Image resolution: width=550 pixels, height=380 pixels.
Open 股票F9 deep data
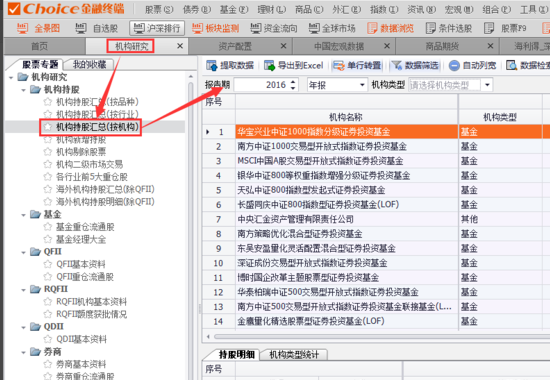505,28
